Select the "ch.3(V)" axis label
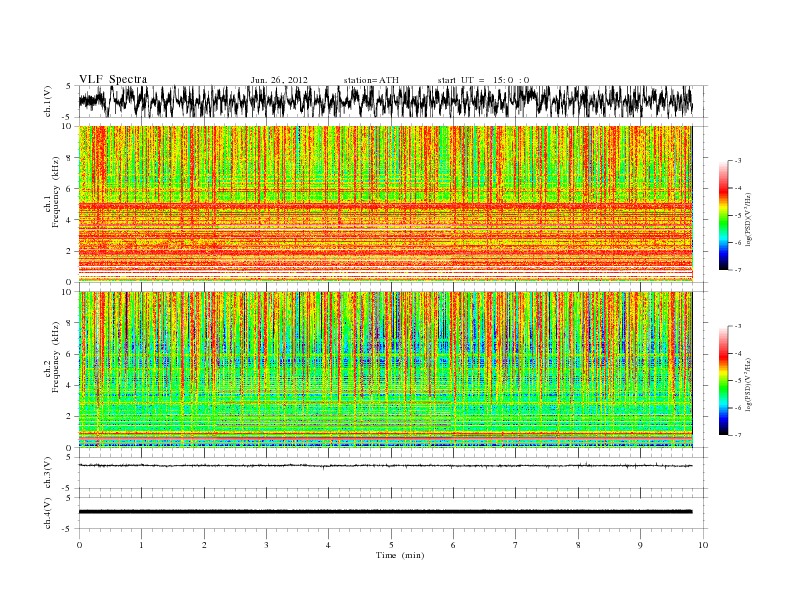 pos(48,473)
